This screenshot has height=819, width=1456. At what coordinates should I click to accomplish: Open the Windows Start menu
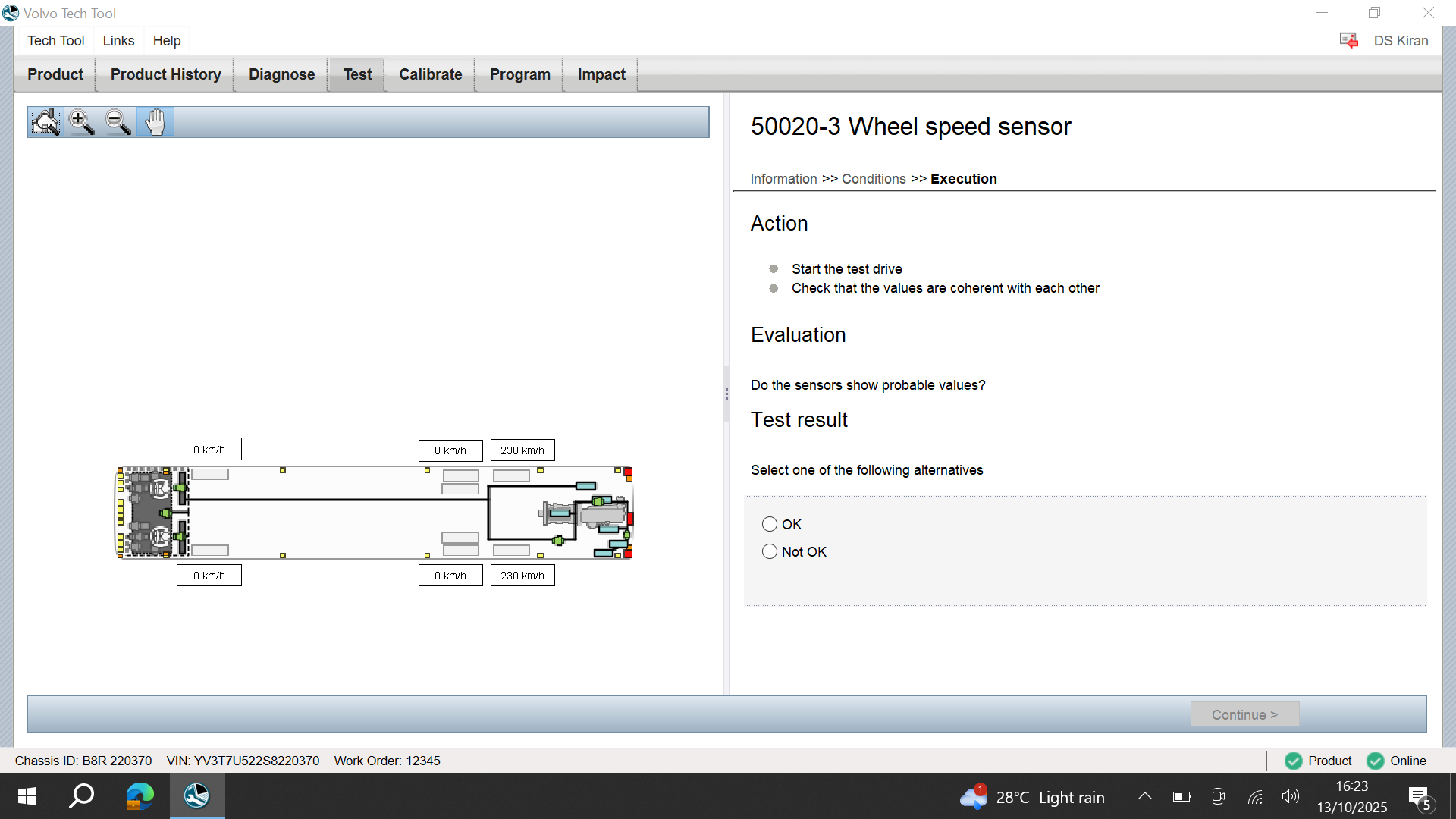[27, 796]
